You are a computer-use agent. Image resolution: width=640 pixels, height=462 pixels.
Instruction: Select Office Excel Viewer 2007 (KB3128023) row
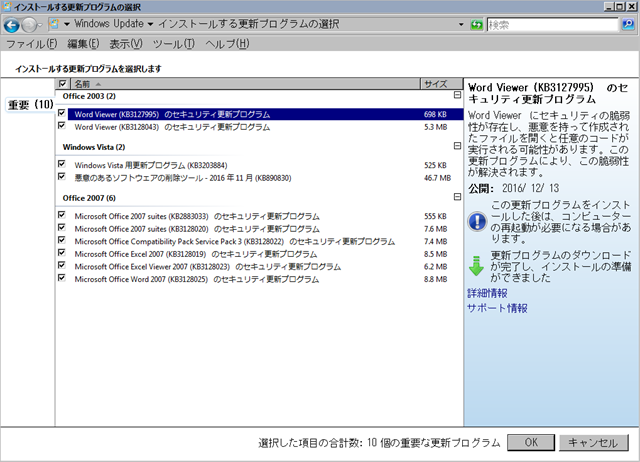265,267
